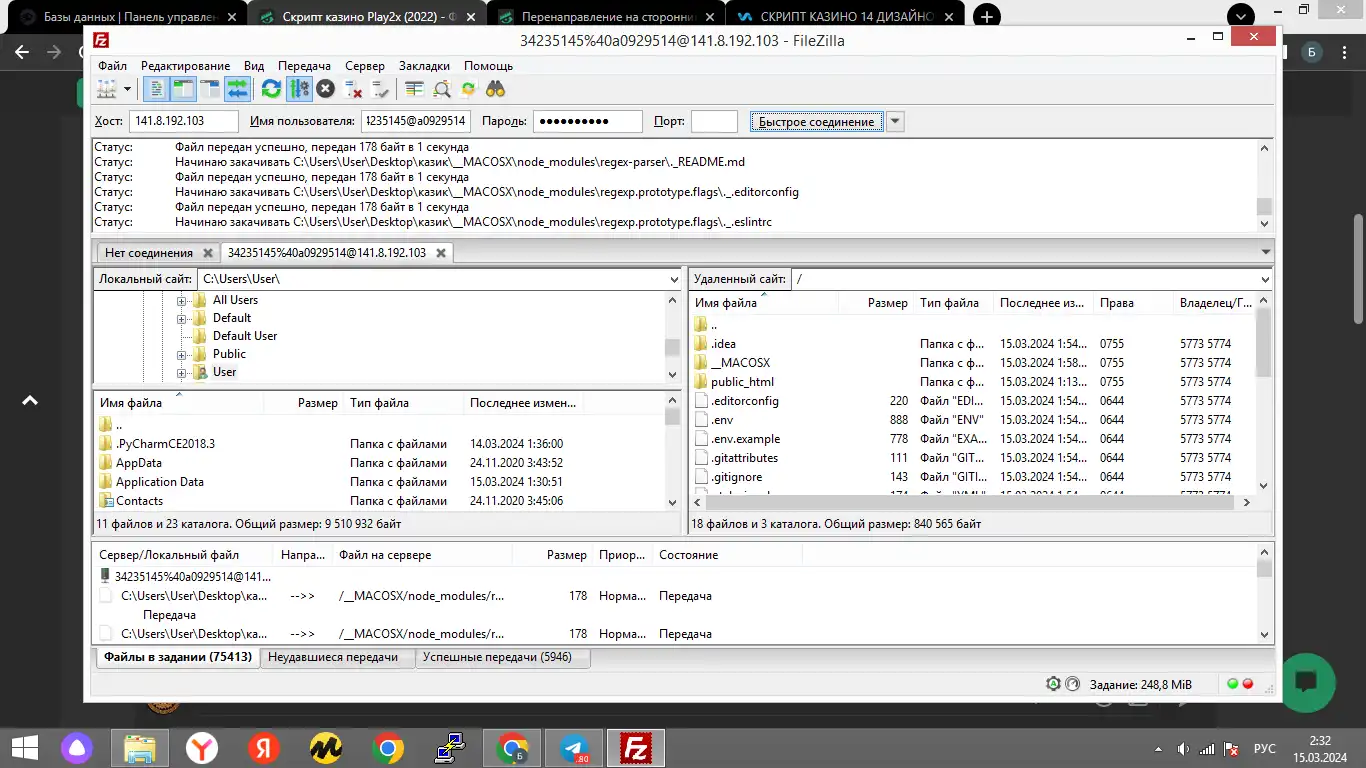This screenshot has width=1366, height=768.
Task: Expand the All Users tree folder
Action: pyautogui.click(x=182, y=301)
